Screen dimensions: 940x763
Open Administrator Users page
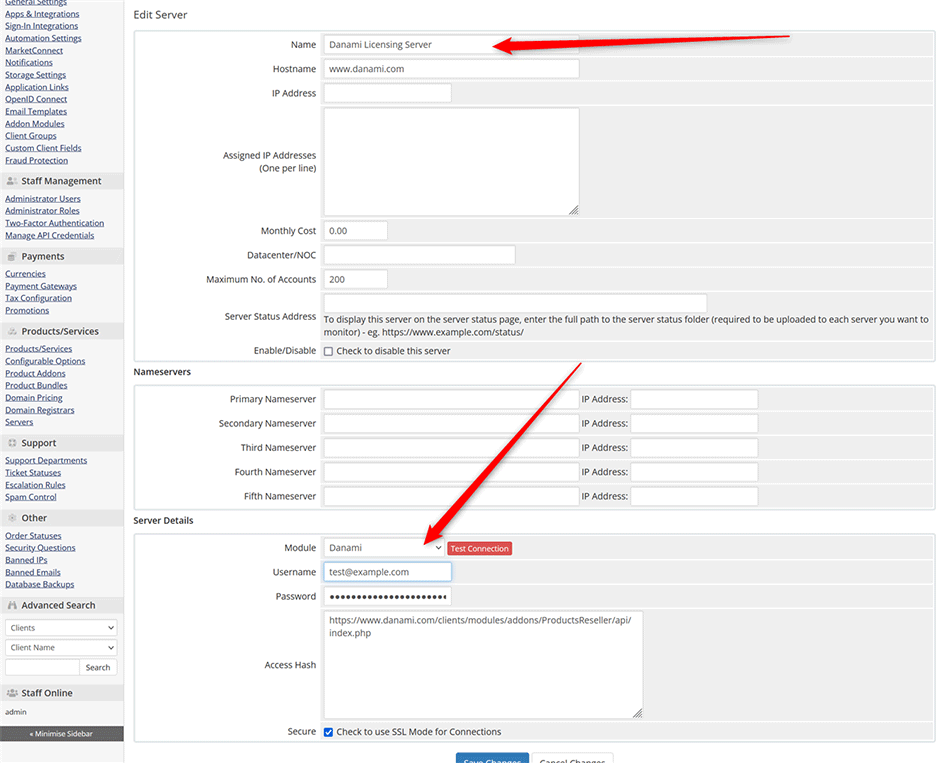pos(43,198)
